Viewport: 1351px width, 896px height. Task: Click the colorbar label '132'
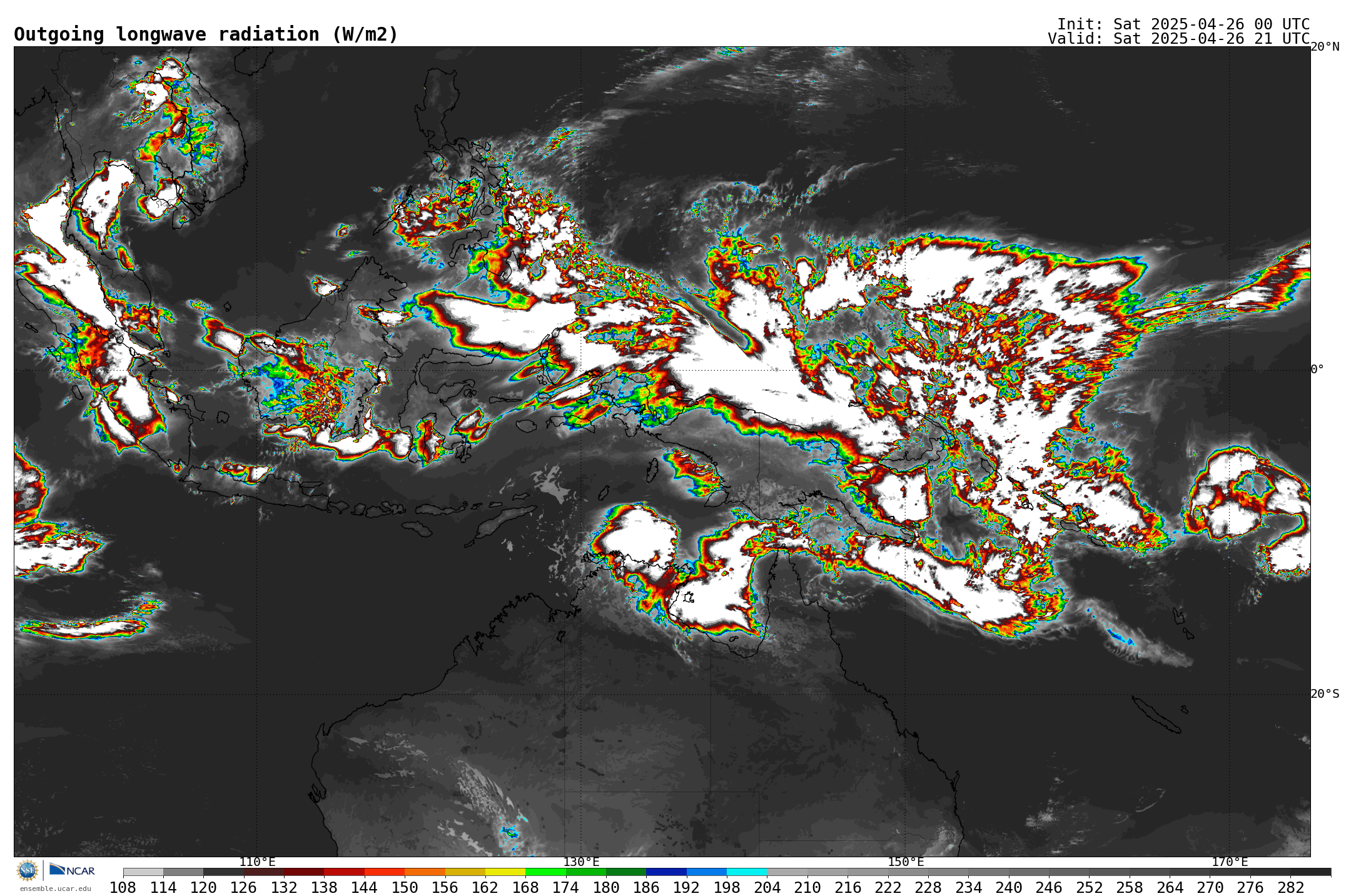click(284, 888)
